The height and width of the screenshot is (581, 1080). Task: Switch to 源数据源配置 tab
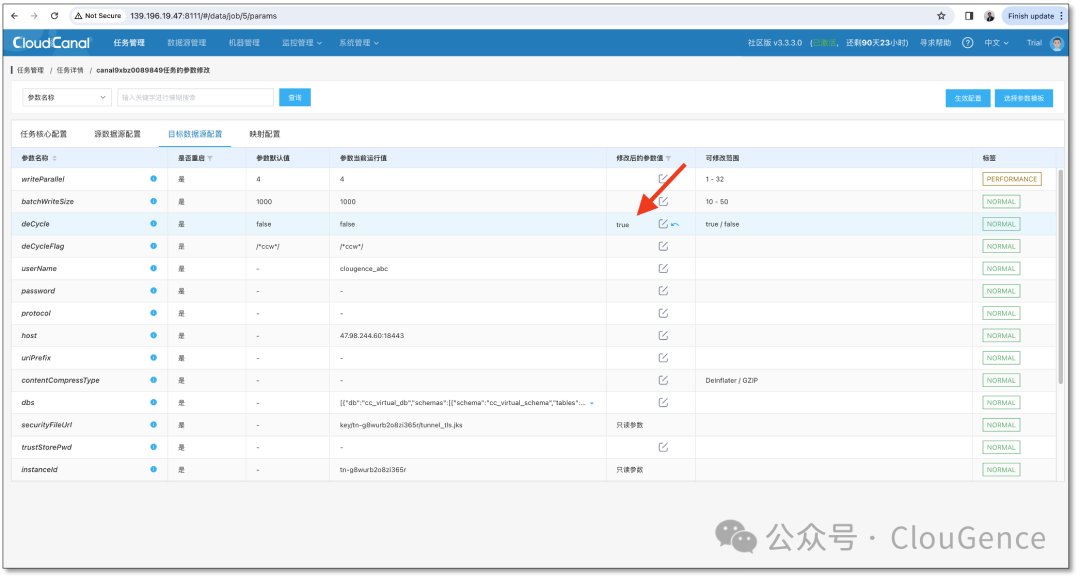pos(117,134)
